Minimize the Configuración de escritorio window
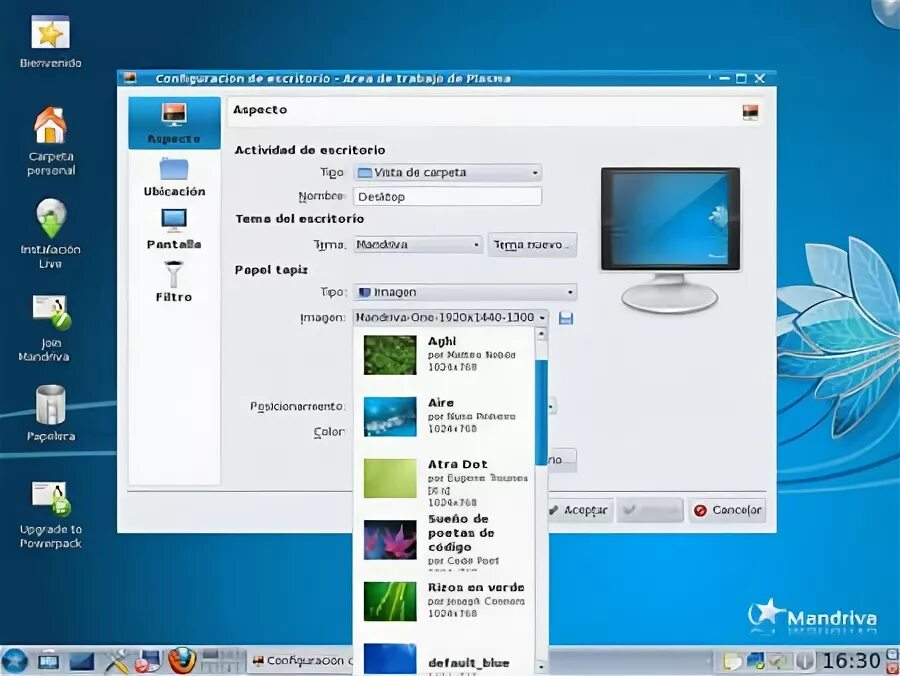 (724, 78)
